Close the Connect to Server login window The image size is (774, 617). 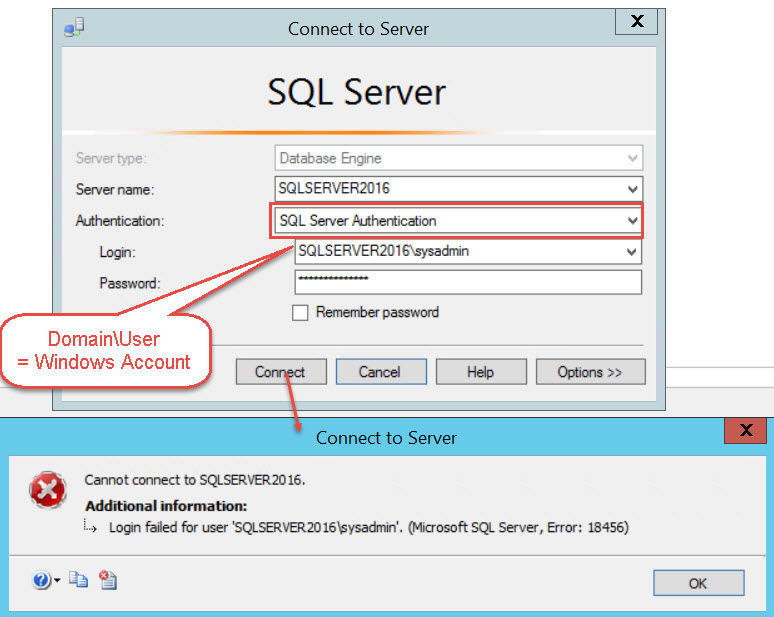point(637,21)
